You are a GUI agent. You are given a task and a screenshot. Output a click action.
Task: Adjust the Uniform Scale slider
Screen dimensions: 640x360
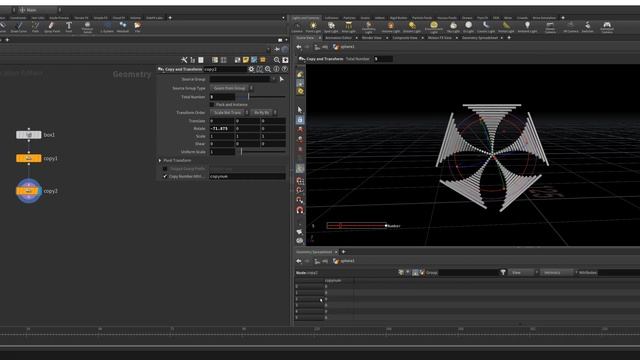click(x=261, y=152)
